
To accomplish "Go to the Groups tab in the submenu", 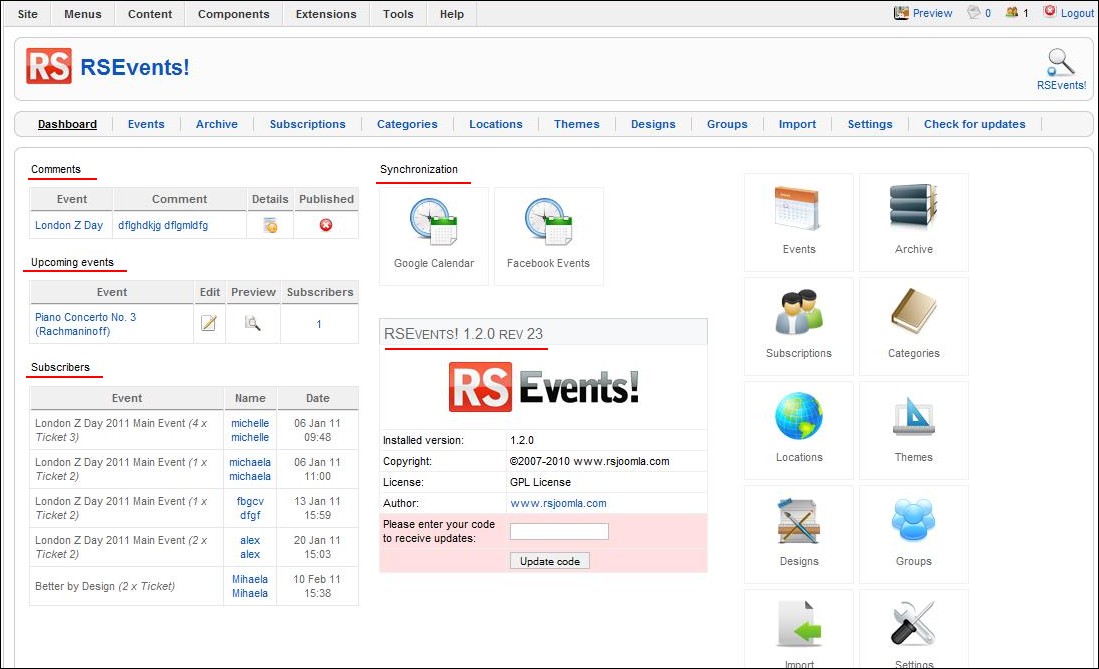I will 727,124.
